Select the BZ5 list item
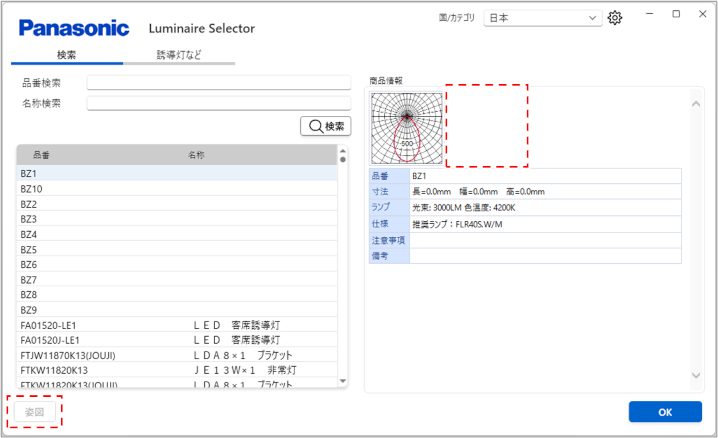Image resolution: width=718 pixels, height=438 pixels. 176,249
